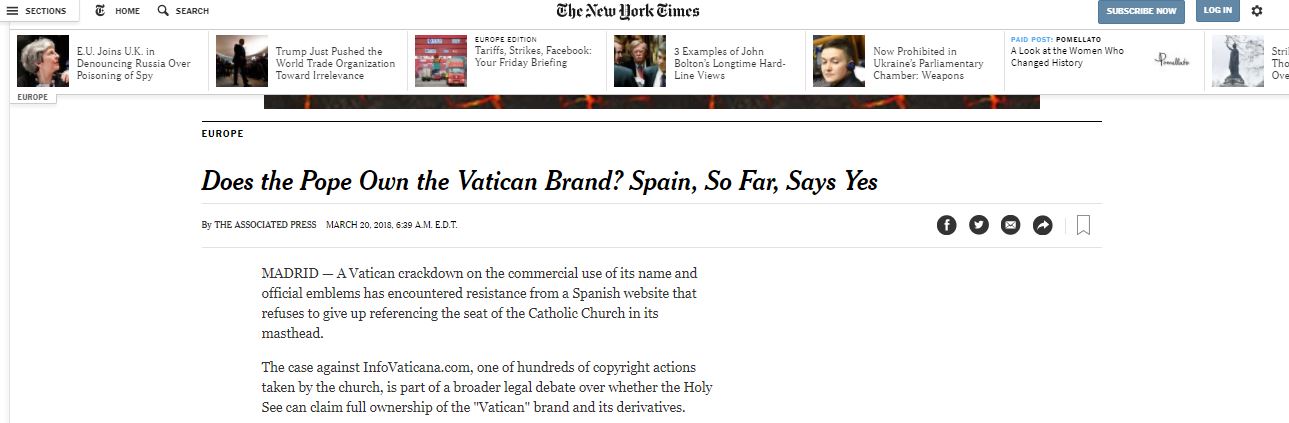1289x423 pixels.
Task: Email this article via envelope icon
Action: click(1010, 225)
